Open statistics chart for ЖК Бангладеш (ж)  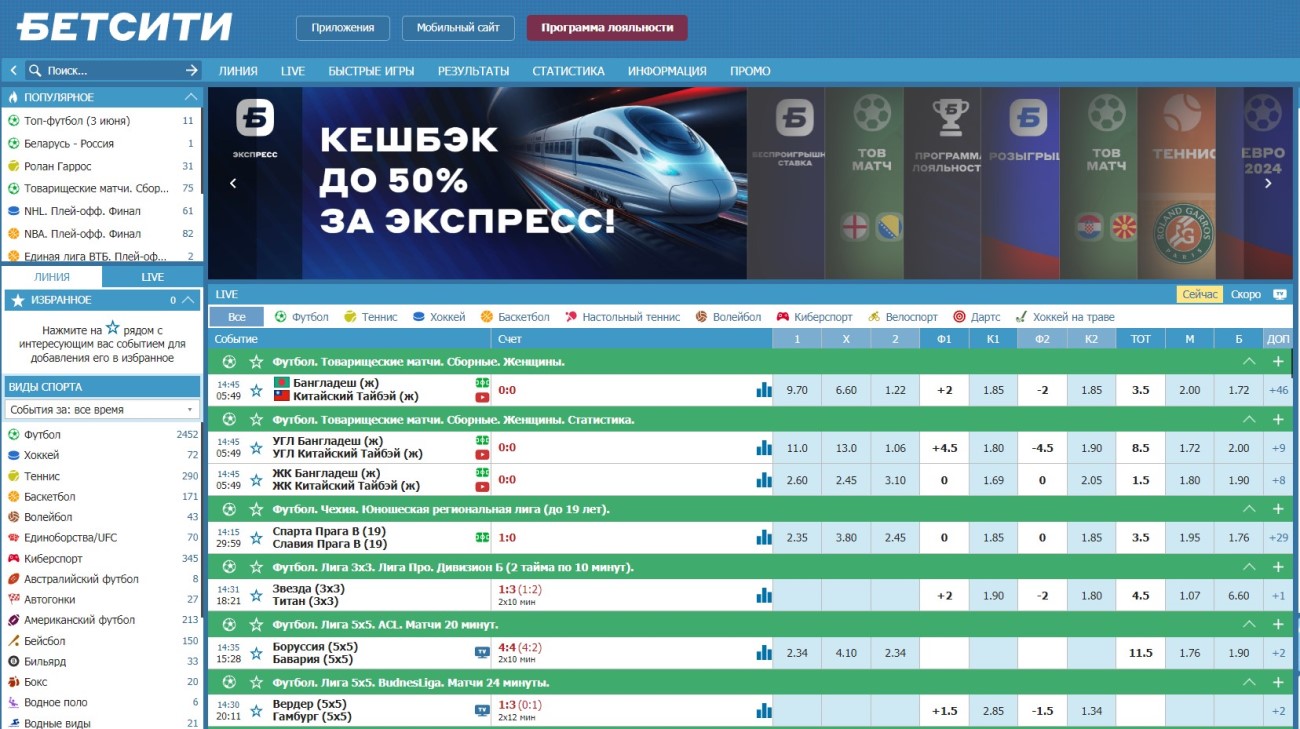(764, 480)
